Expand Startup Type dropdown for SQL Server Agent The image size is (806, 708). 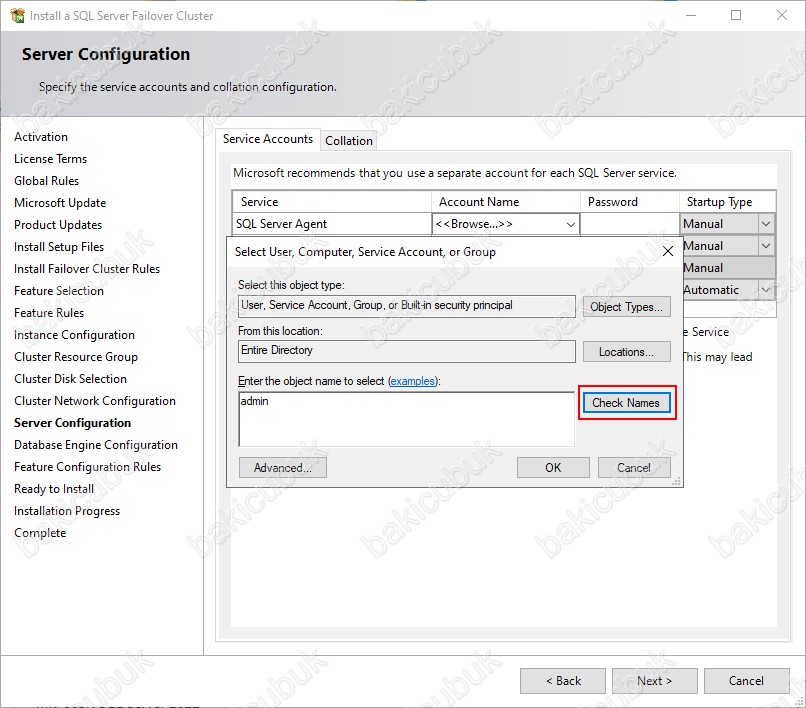pos(766,224)
